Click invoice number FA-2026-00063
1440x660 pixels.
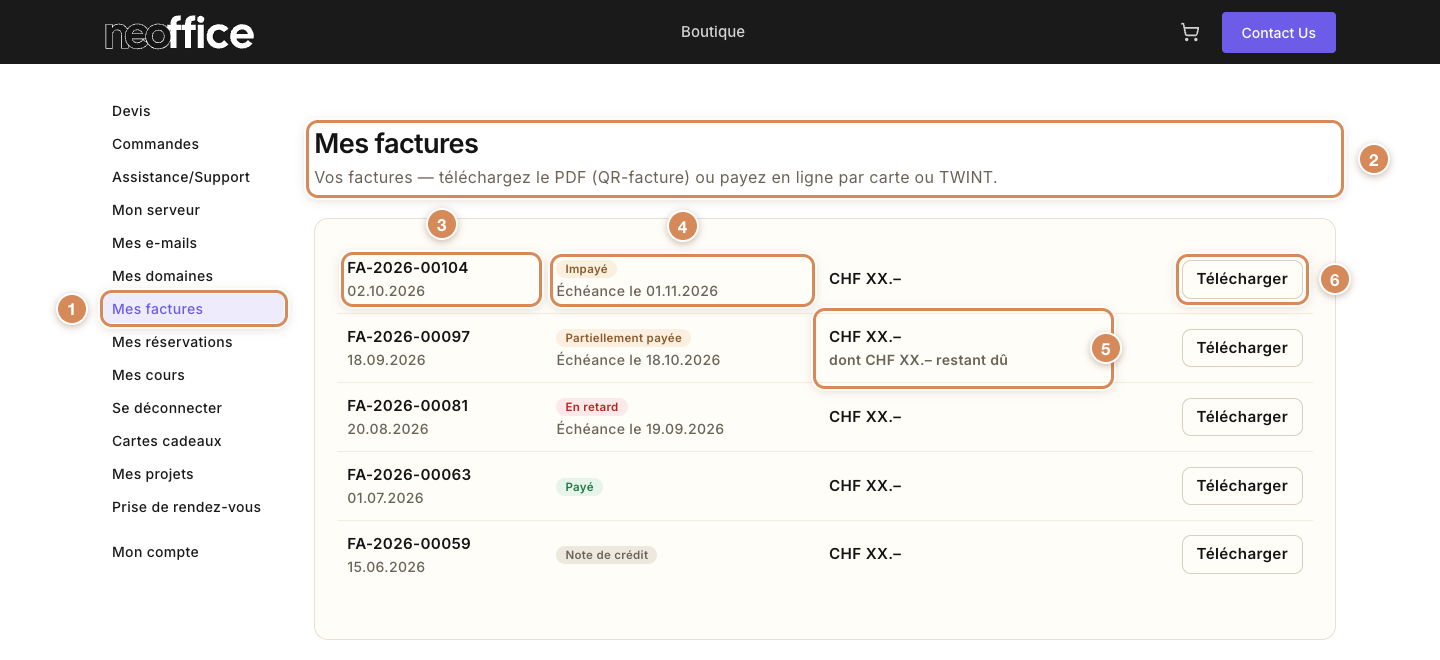408,475
